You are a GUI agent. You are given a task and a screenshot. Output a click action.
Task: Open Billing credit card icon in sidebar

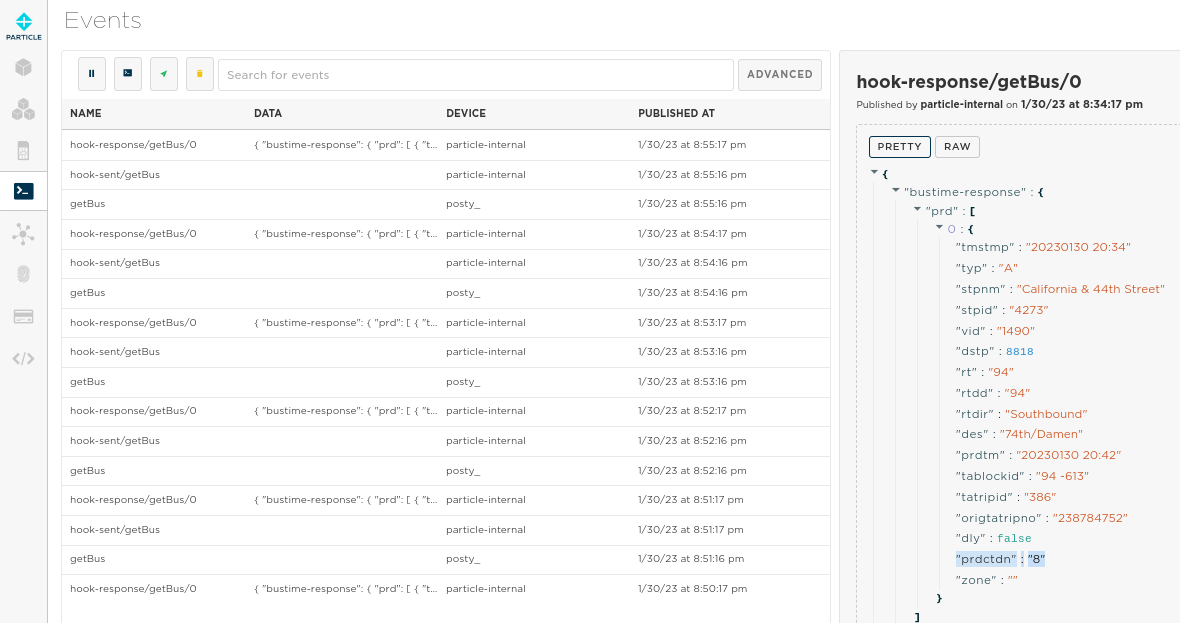[23, 316]
